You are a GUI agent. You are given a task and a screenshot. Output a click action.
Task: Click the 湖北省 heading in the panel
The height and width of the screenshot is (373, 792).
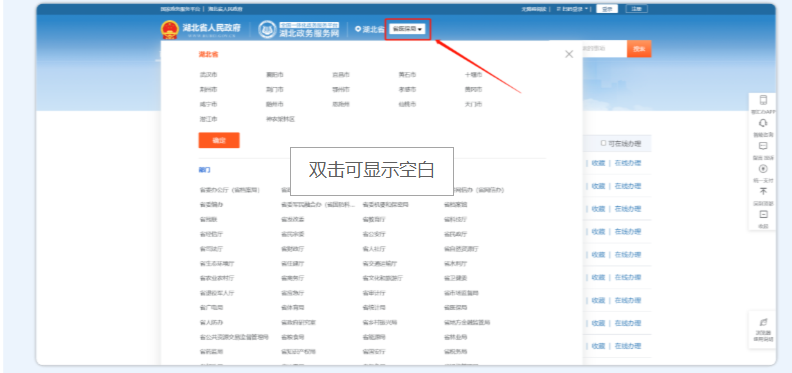[208, 54]
